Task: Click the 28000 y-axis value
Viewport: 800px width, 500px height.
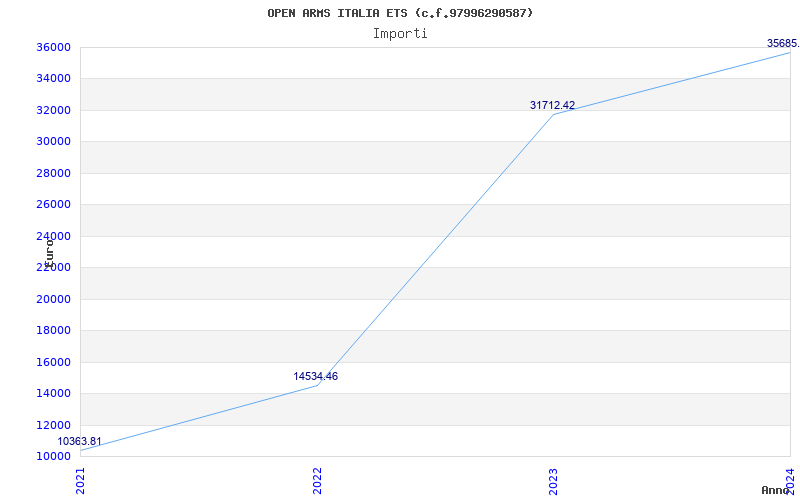Action: [x=53, y=173]
